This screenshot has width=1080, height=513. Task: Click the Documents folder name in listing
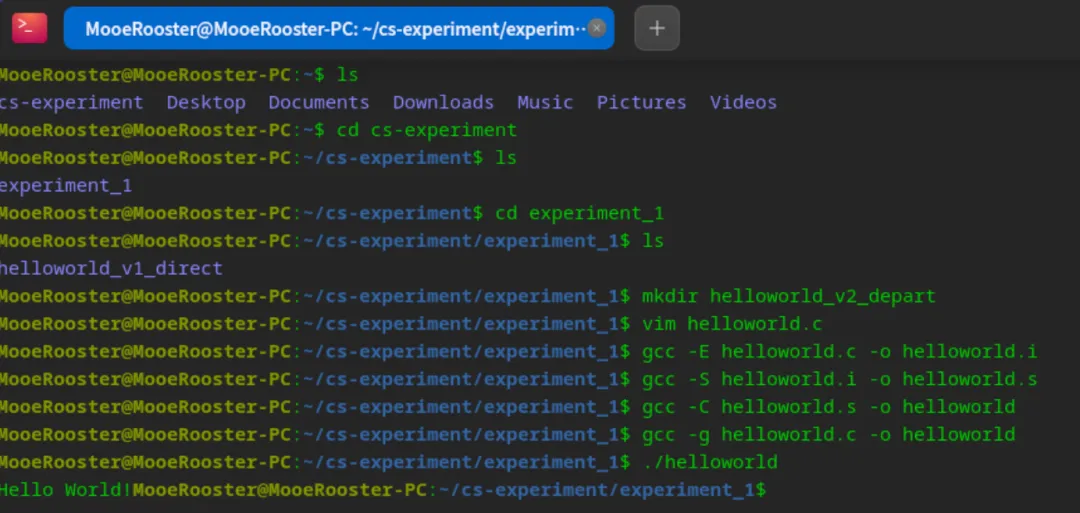(319, 102)
